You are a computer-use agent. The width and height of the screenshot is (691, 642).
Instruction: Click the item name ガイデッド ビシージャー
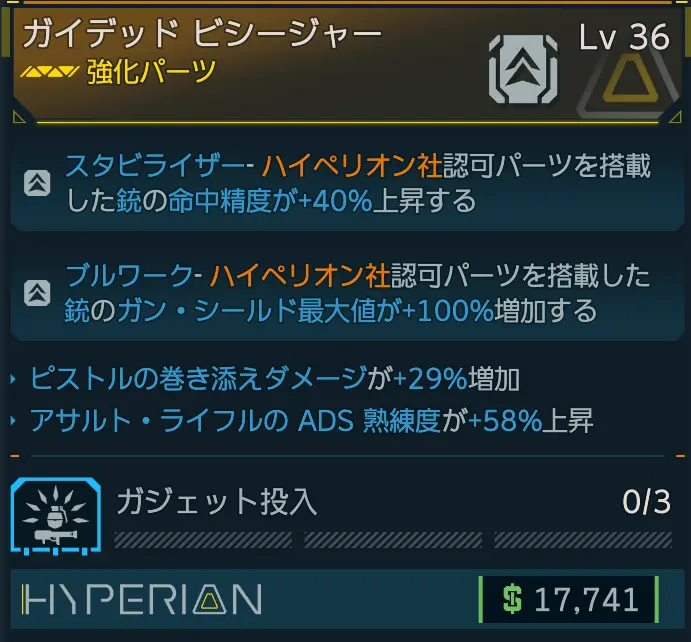tap(202, 33)
